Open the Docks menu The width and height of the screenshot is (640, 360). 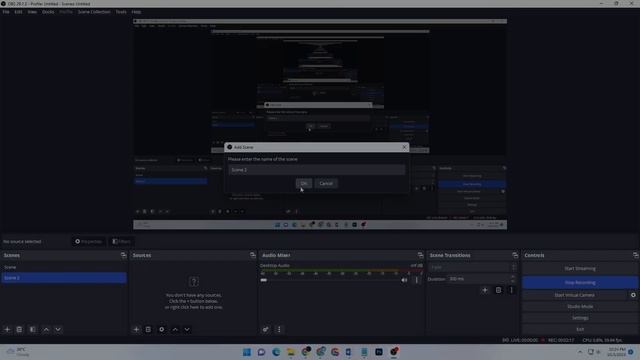click(x=48, y=12)
